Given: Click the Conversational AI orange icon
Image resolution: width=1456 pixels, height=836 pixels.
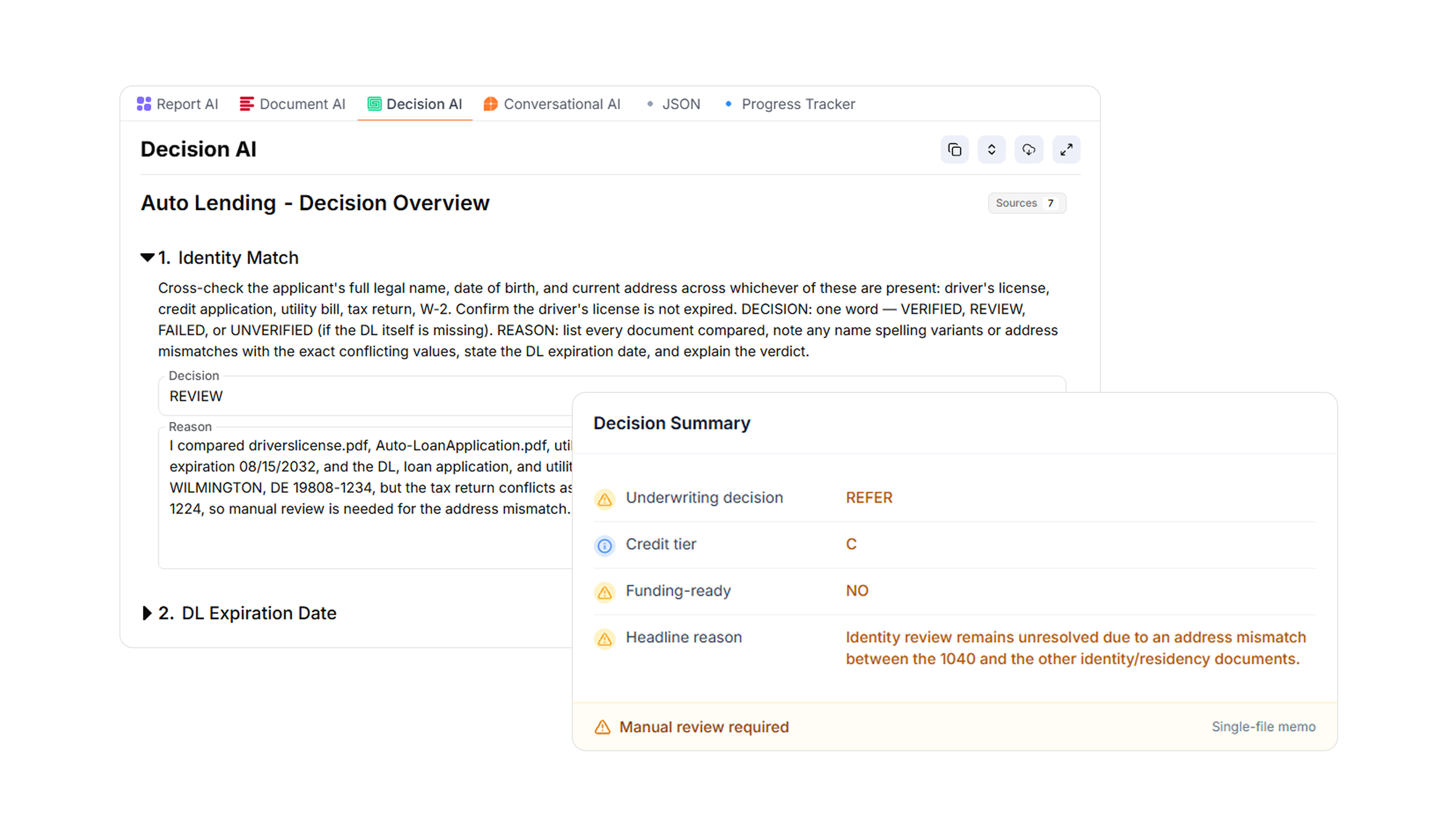Looking at the screenshot, I should point(490,104).
